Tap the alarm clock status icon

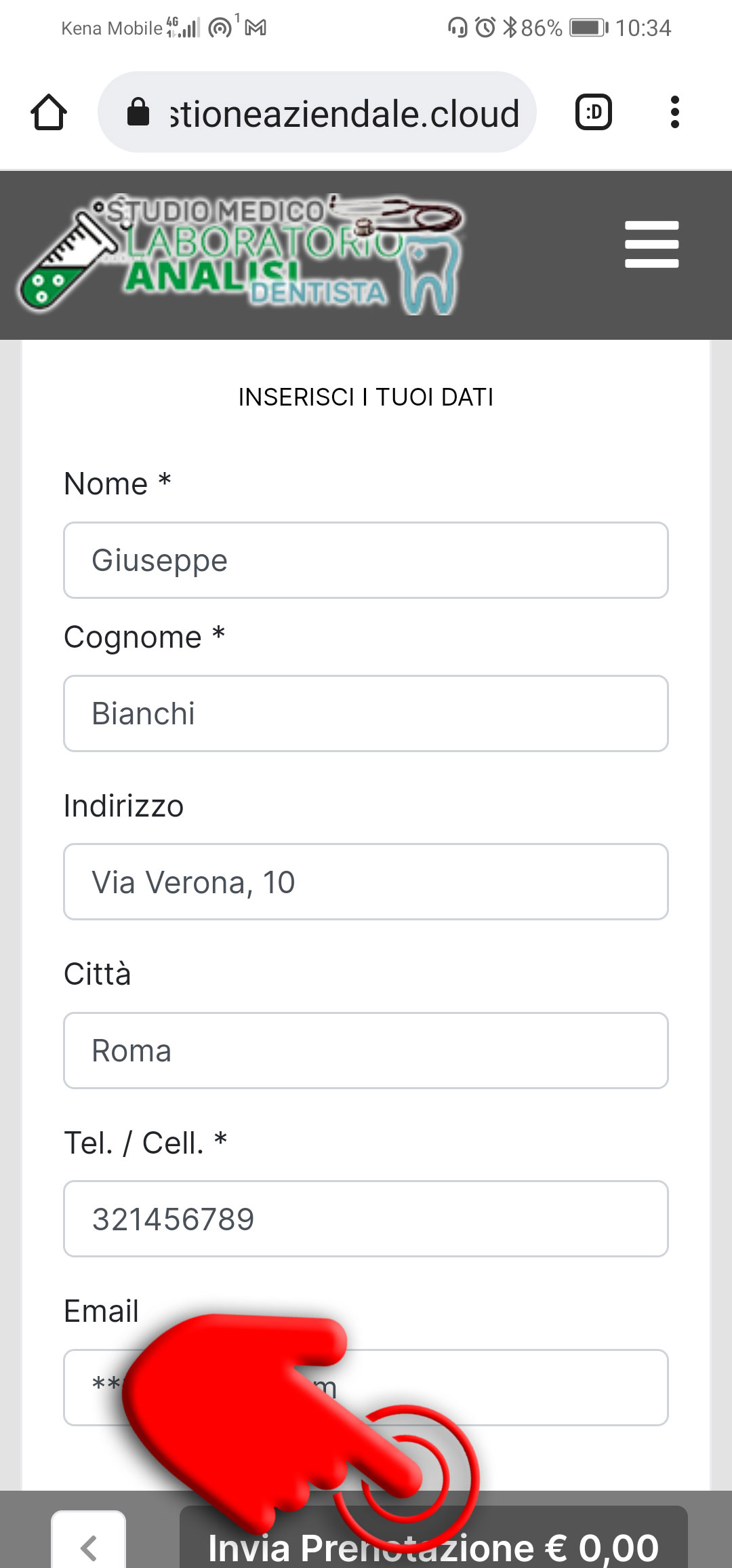pos(485,28)
